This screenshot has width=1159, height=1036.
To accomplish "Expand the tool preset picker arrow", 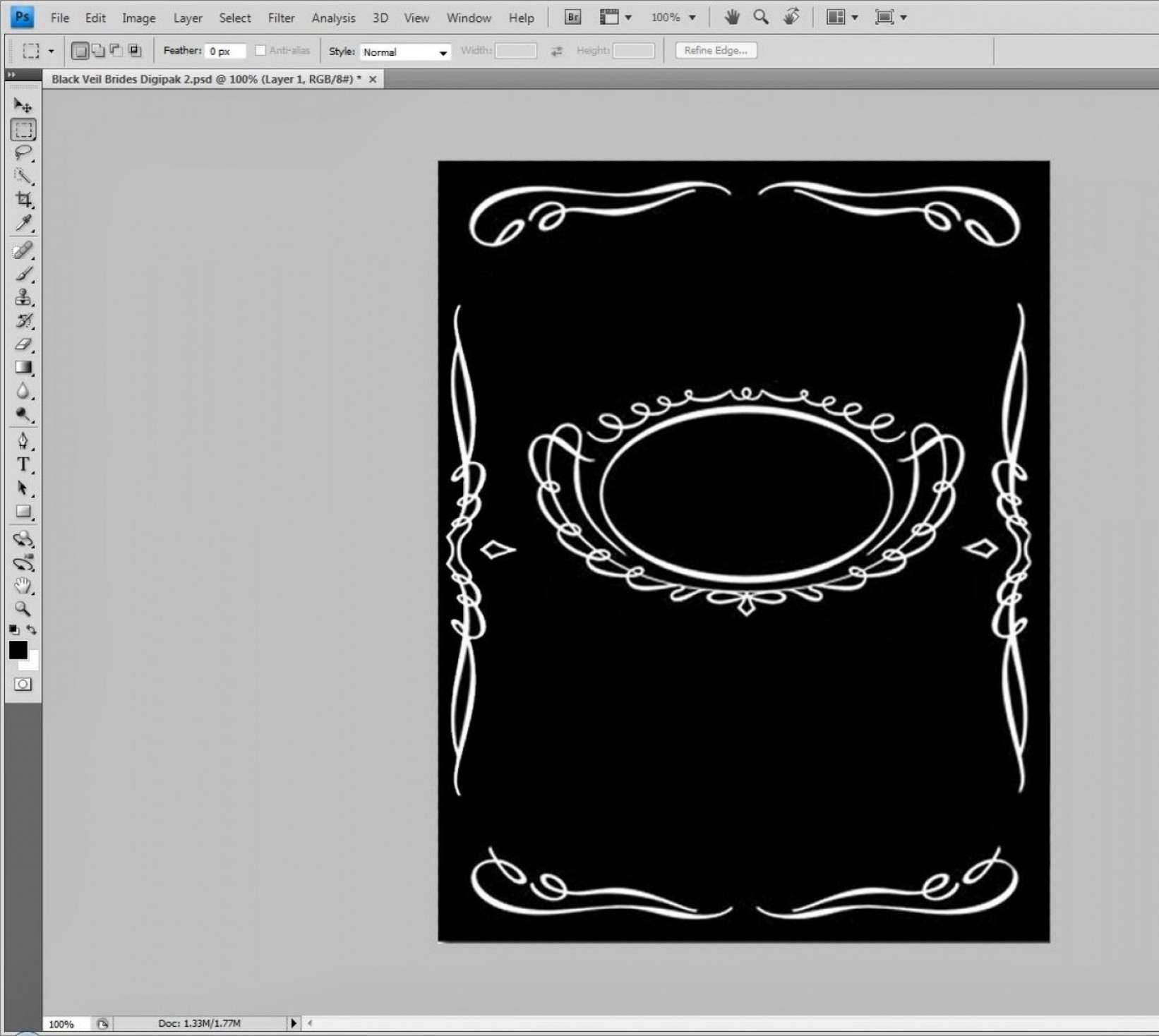I will click(51, 51).
